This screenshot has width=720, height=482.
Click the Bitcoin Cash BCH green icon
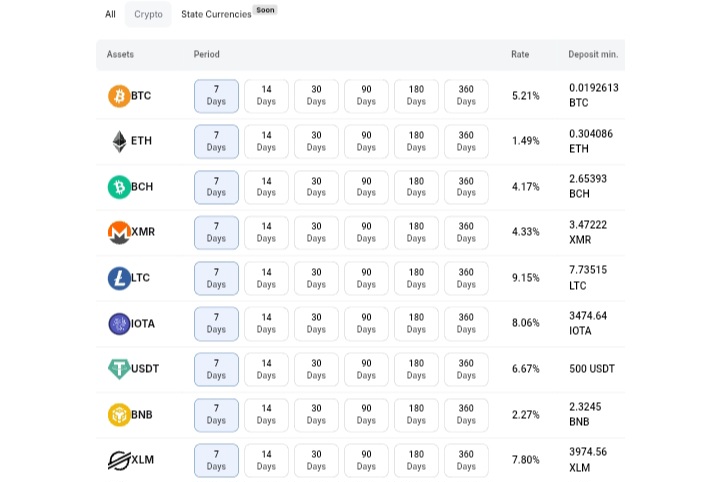click(119, 187)
